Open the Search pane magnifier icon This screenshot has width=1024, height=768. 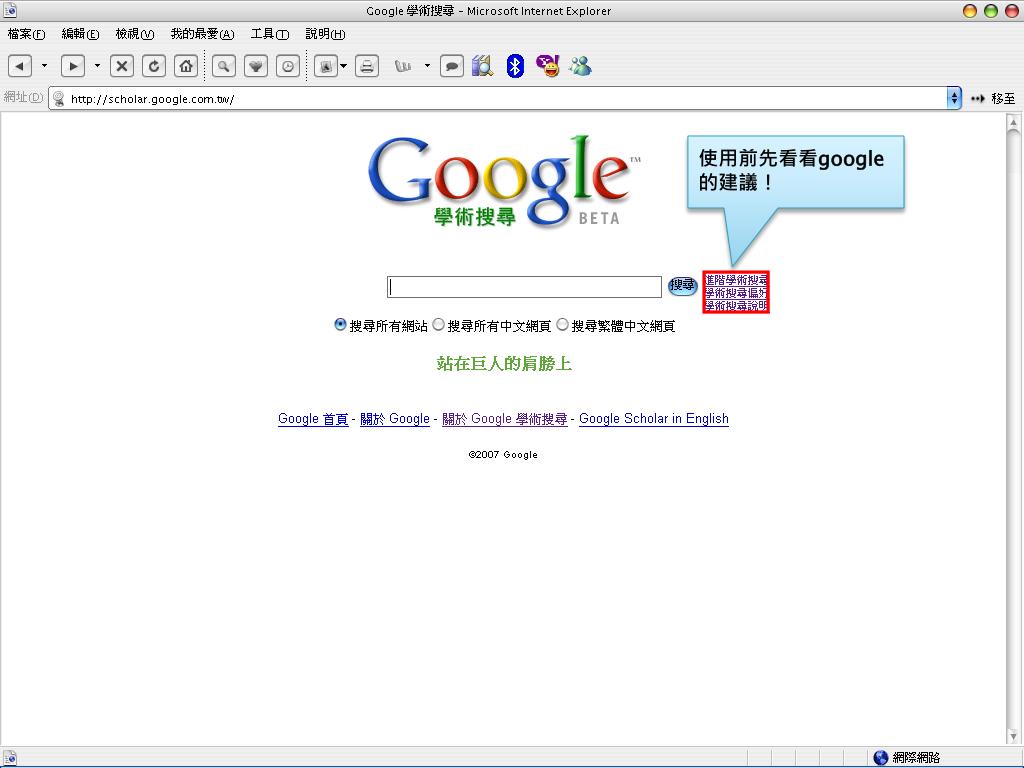[223, 66]
